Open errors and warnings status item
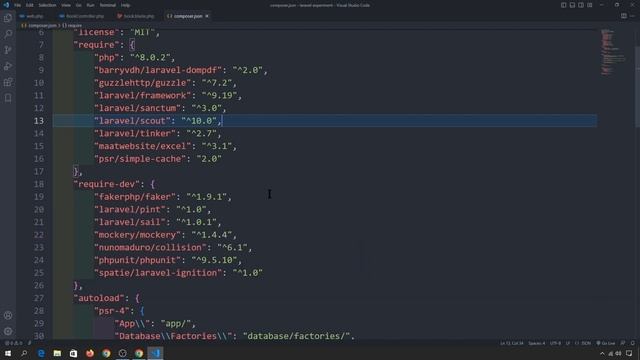 [x=13, y=343]
